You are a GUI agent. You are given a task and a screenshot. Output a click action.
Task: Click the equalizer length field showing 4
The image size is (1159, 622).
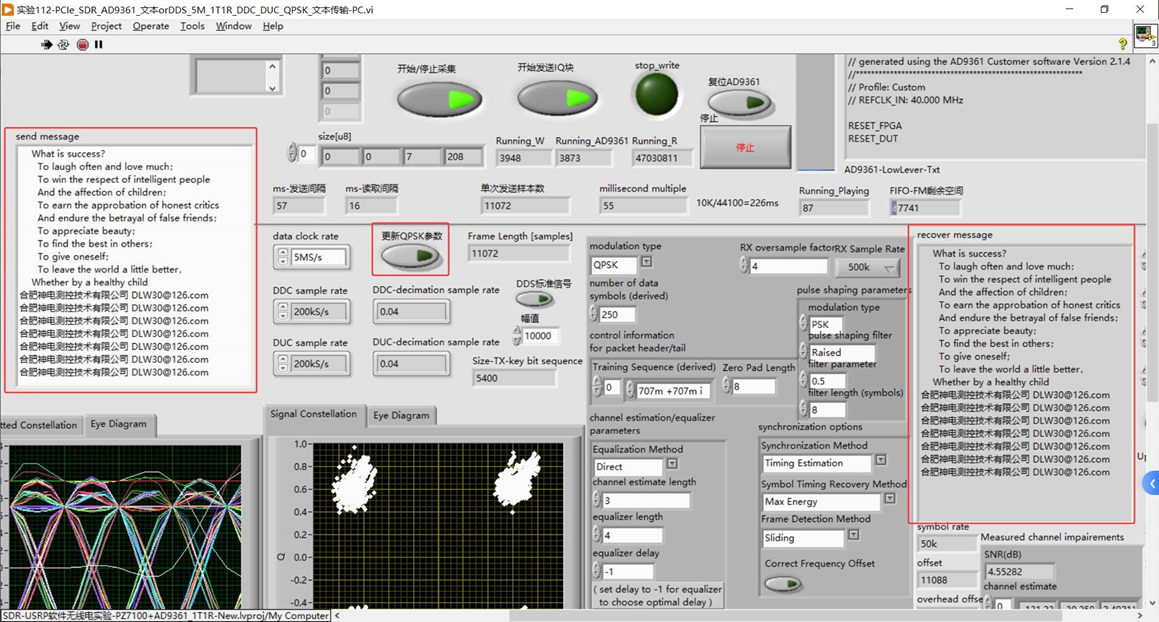[x=632, y=535]
